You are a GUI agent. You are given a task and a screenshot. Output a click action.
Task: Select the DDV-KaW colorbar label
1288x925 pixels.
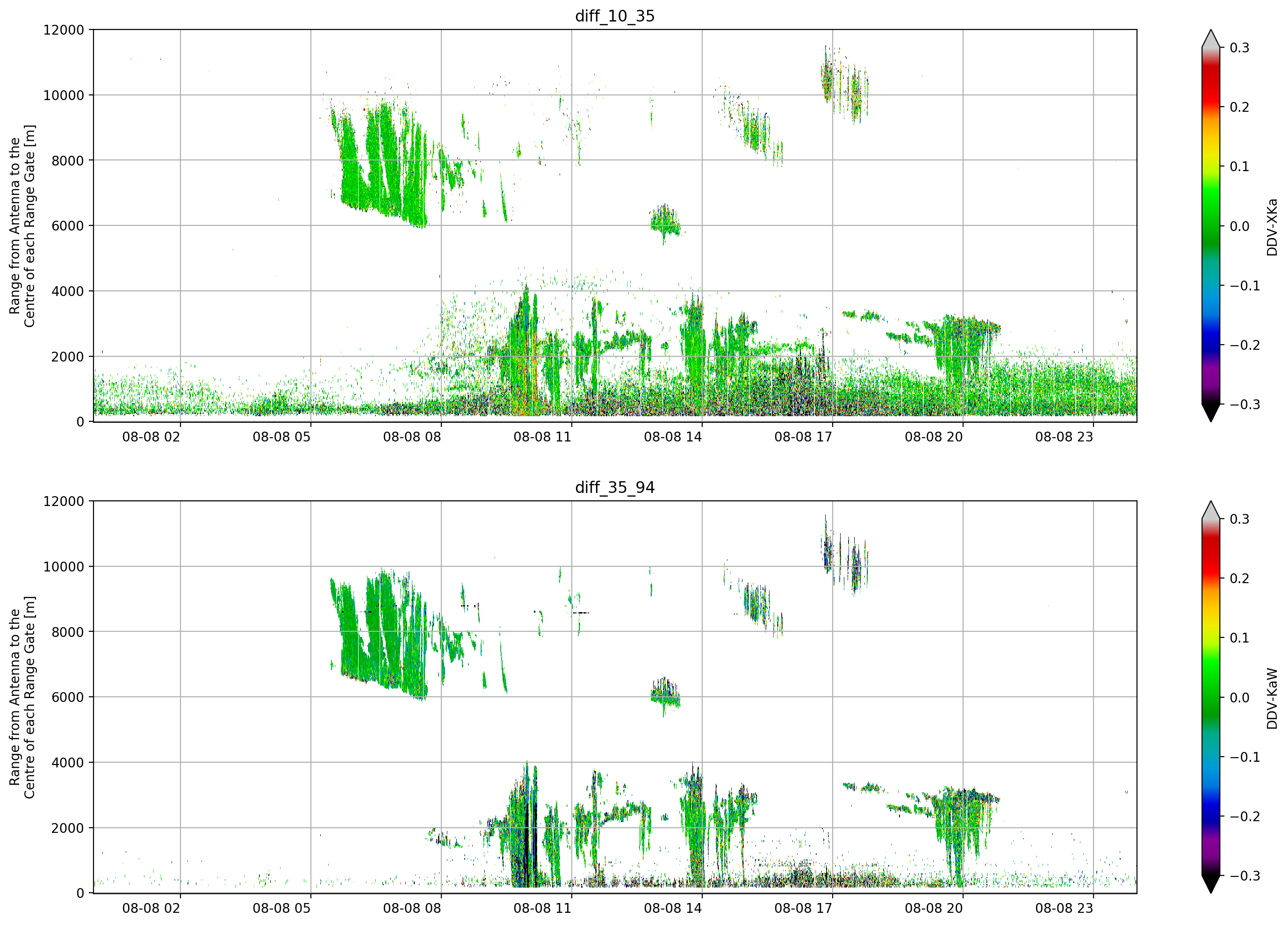tap(1272, 698)
